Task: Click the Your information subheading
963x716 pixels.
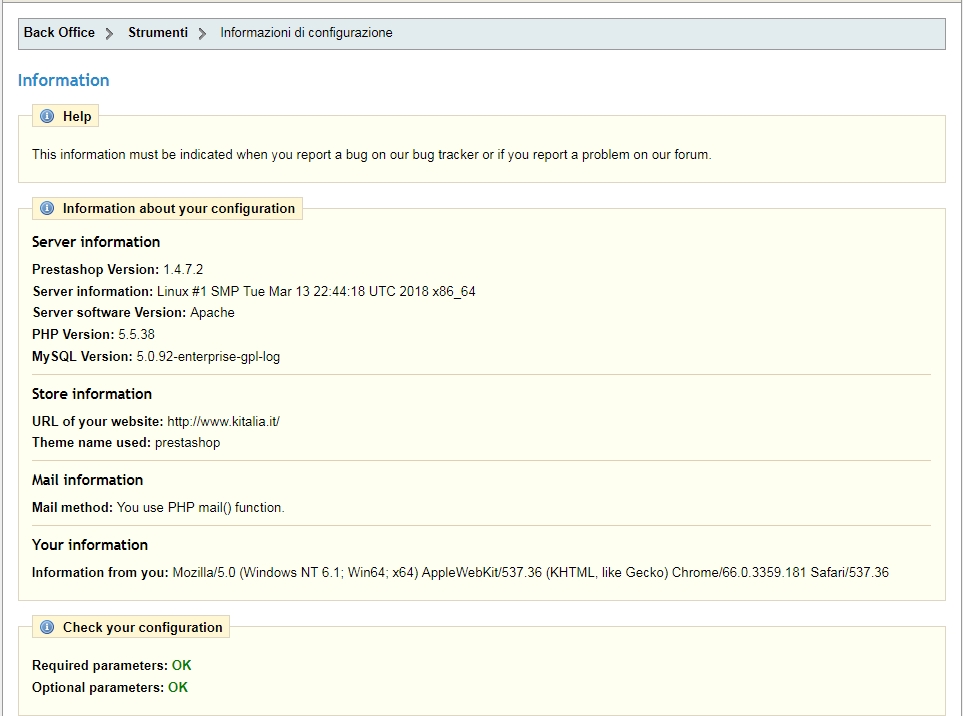Action: [x=90, y=545]
